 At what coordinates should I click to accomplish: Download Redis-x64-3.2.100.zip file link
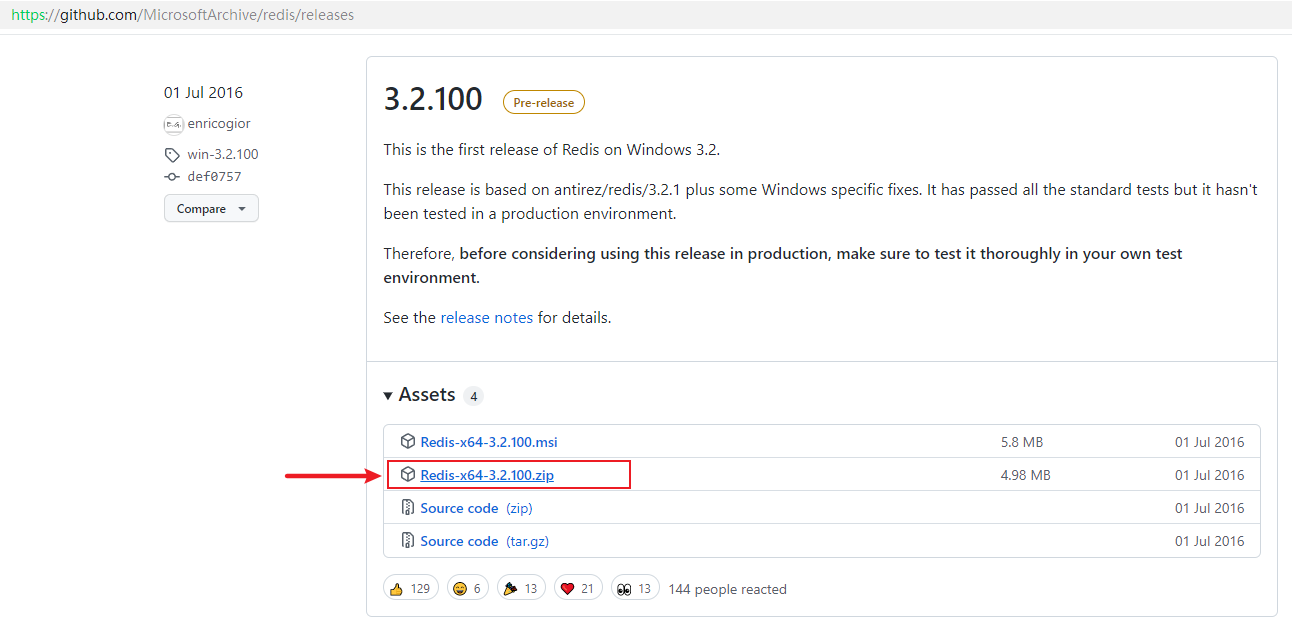[487, 475]
